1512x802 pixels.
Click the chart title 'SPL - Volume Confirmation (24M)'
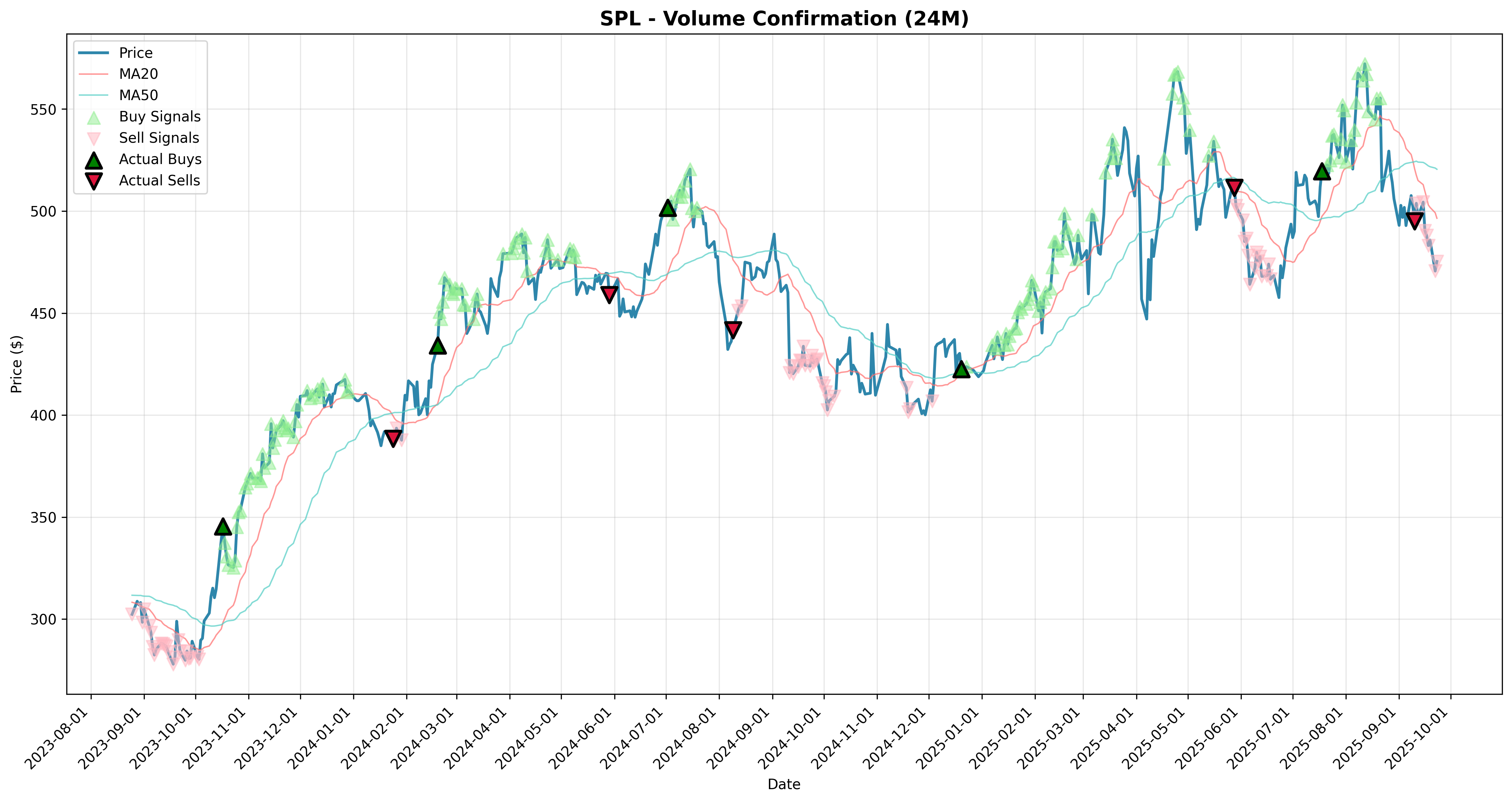coord(784,19)
